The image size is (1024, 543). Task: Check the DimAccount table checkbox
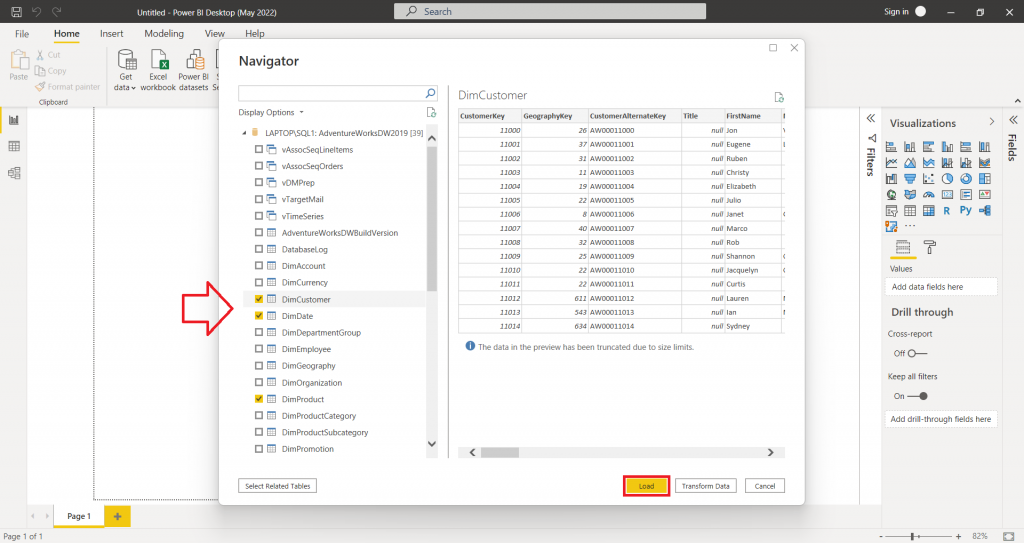pyautogui.click(x=259, y=266)
